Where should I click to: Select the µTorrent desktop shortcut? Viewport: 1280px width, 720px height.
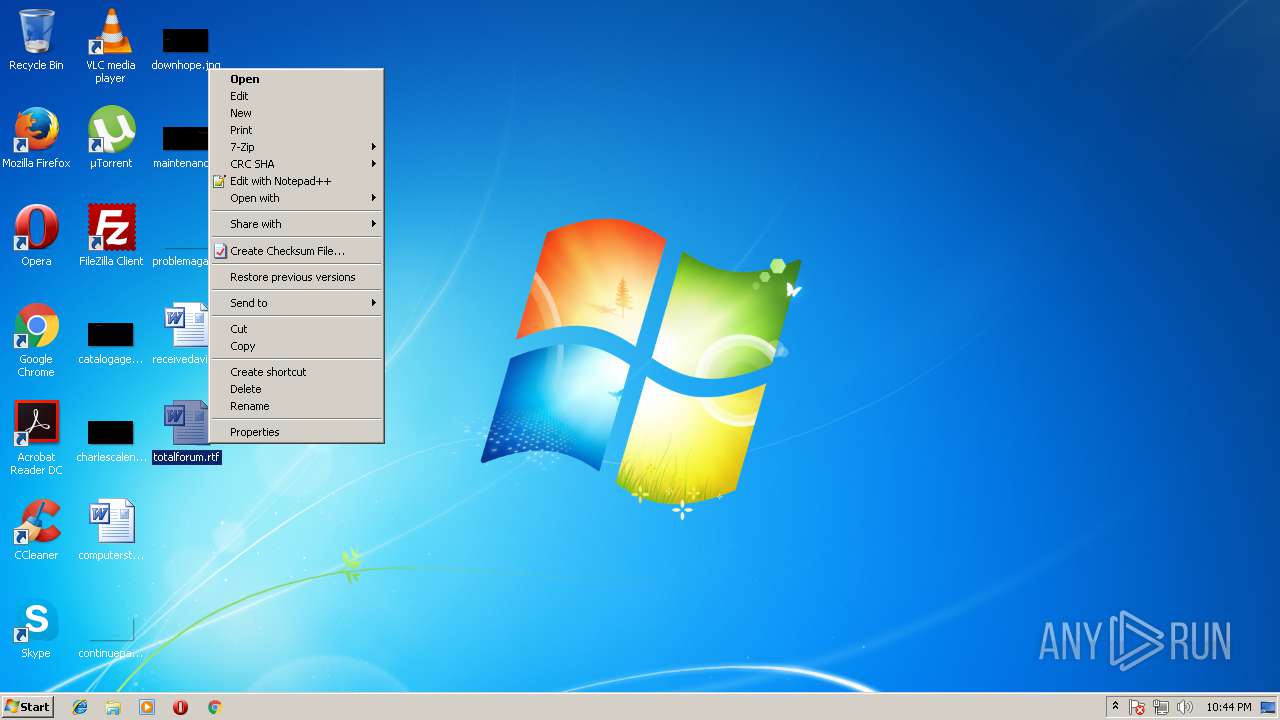(111, 138)
